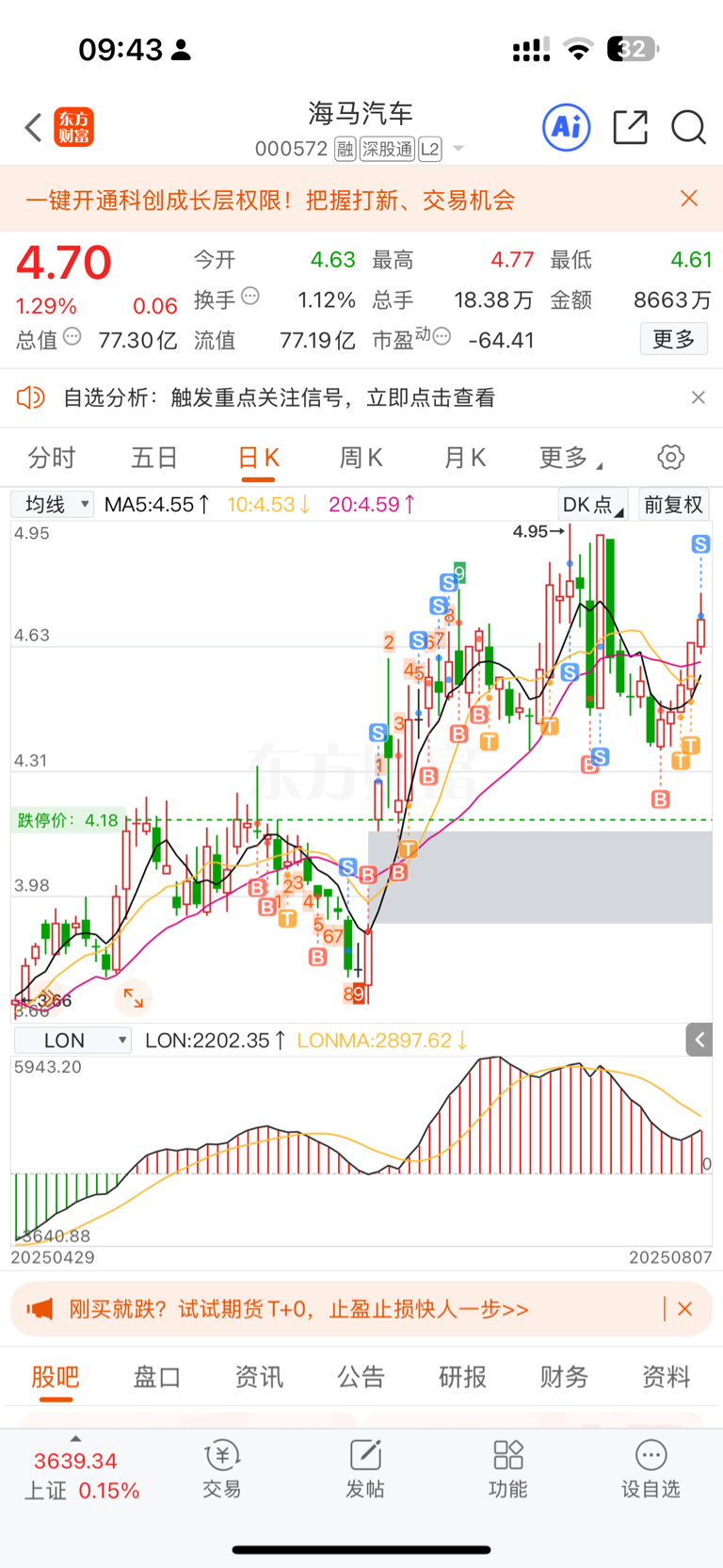The width and height of the screenshot is (723, 1568).
Task: Tap the S marker at chart top right
Action: (x=700, y=543)
